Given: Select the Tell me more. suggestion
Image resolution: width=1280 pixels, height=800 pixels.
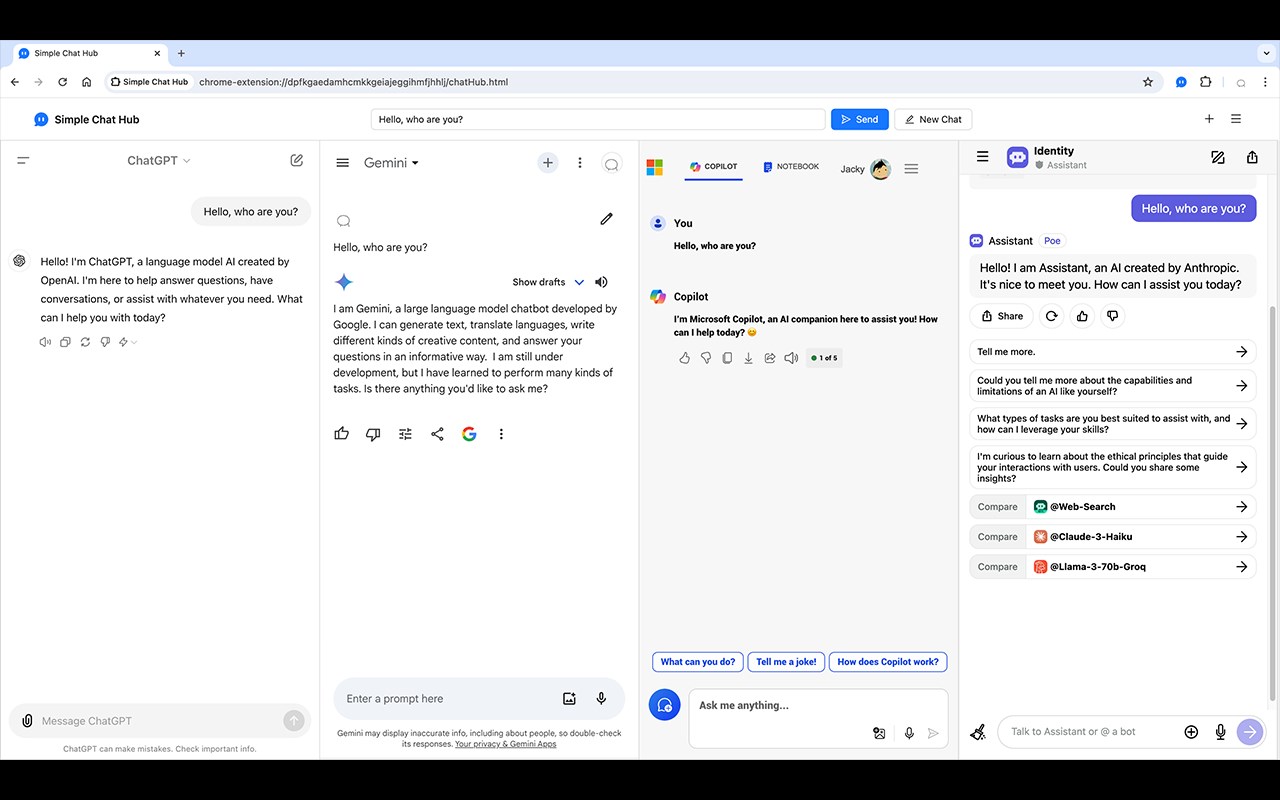Looking at the screenshot, I should pyautogui.click(x=1113, y=352).
